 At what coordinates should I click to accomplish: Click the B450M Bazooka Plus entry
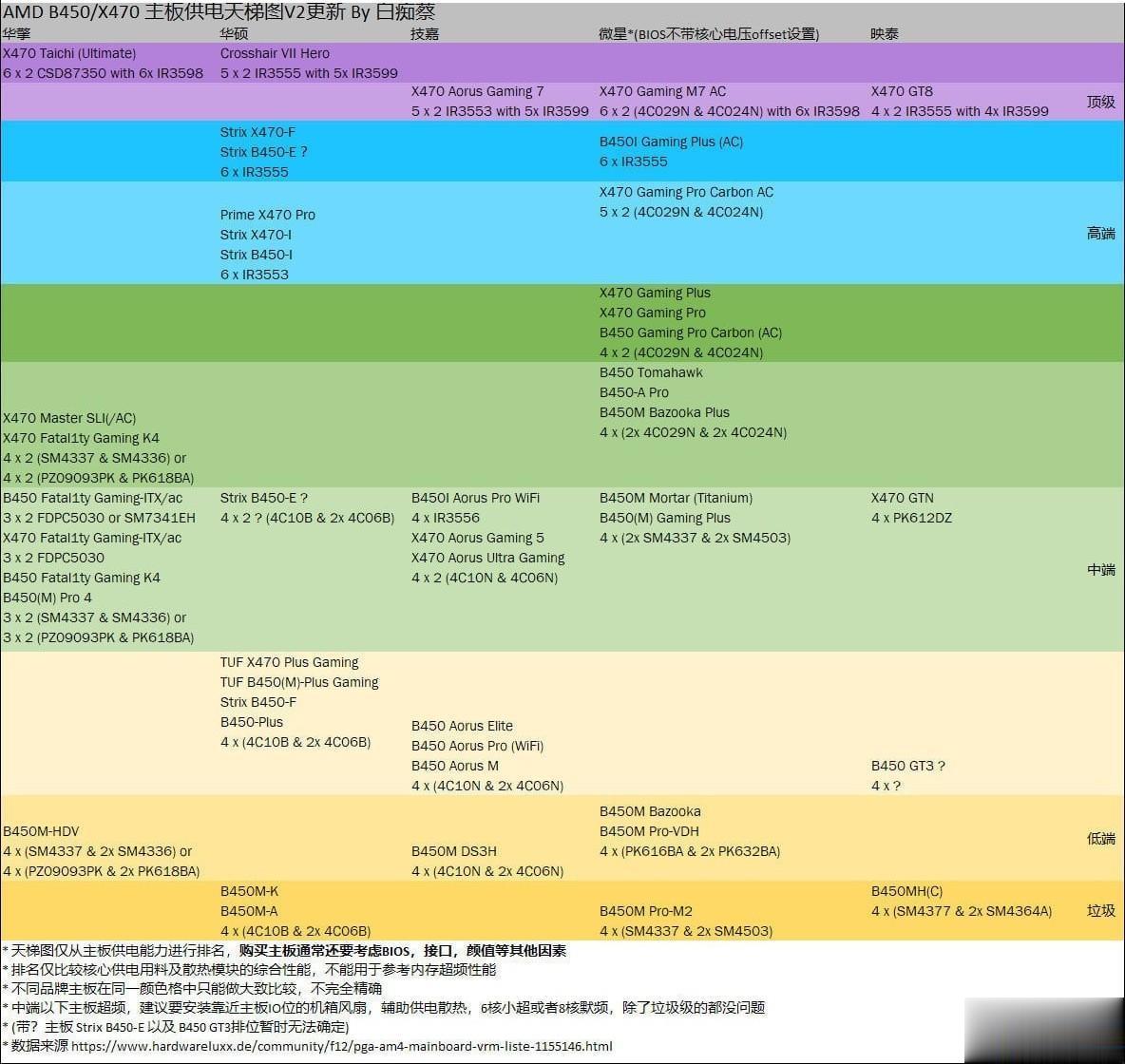pos(664,412)
